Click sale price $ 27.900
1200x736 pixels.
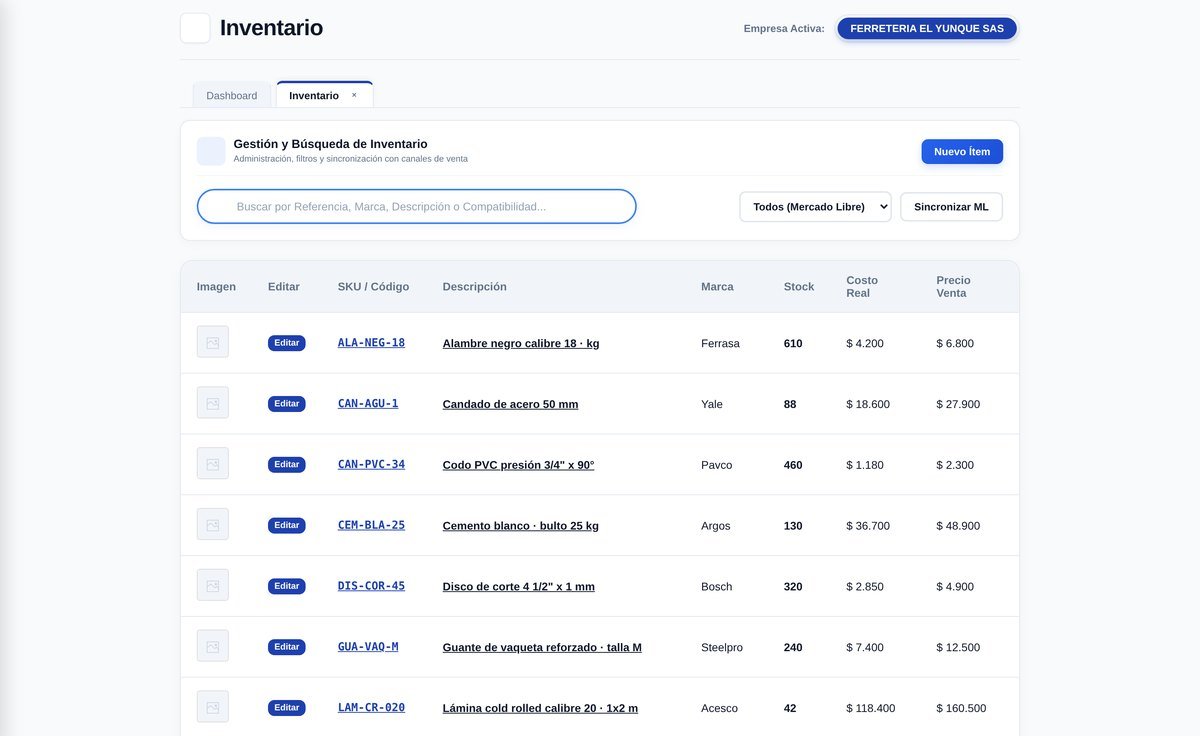click(958, 404)
